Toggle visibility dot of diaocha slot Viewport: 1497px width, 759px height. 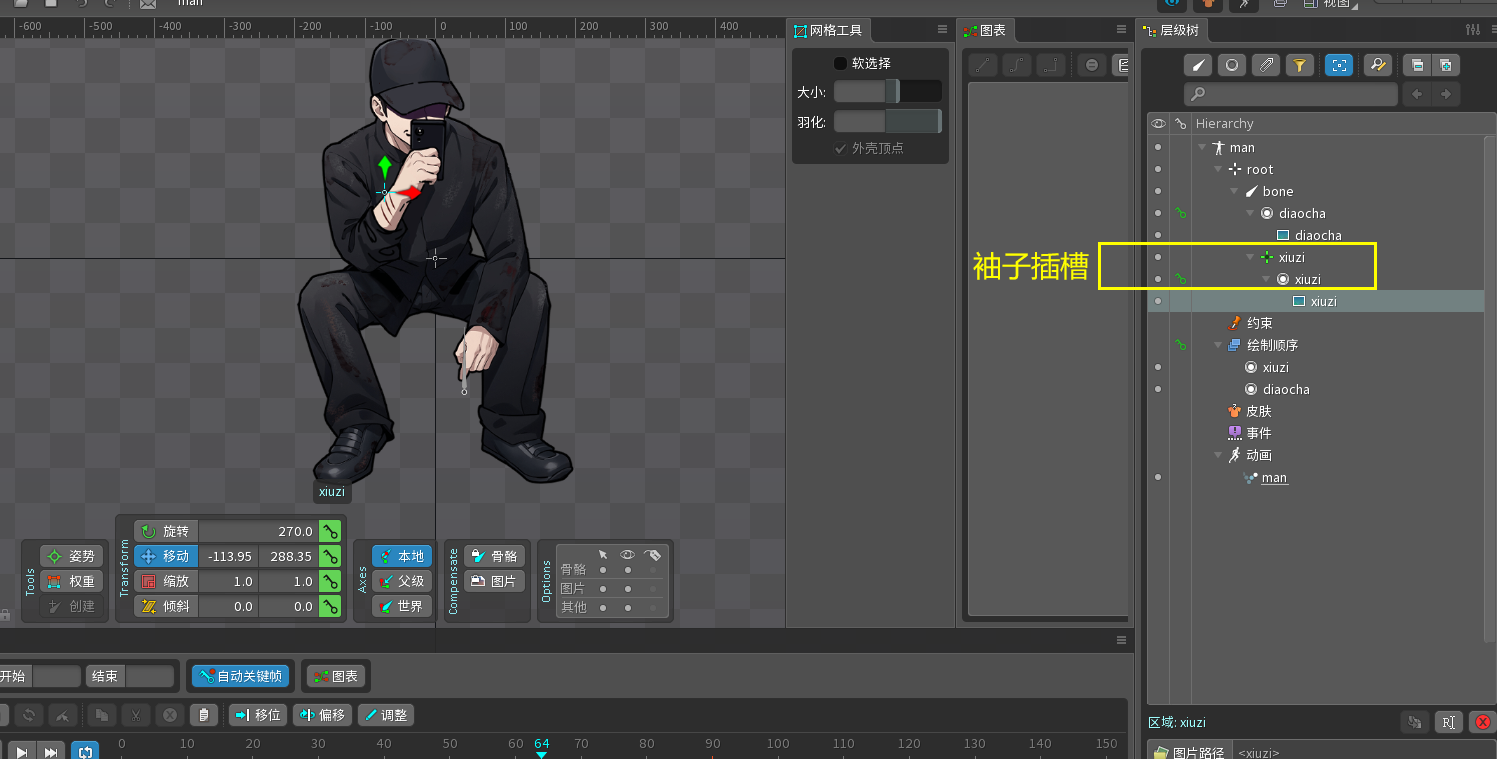click(x=1158, y=213)
